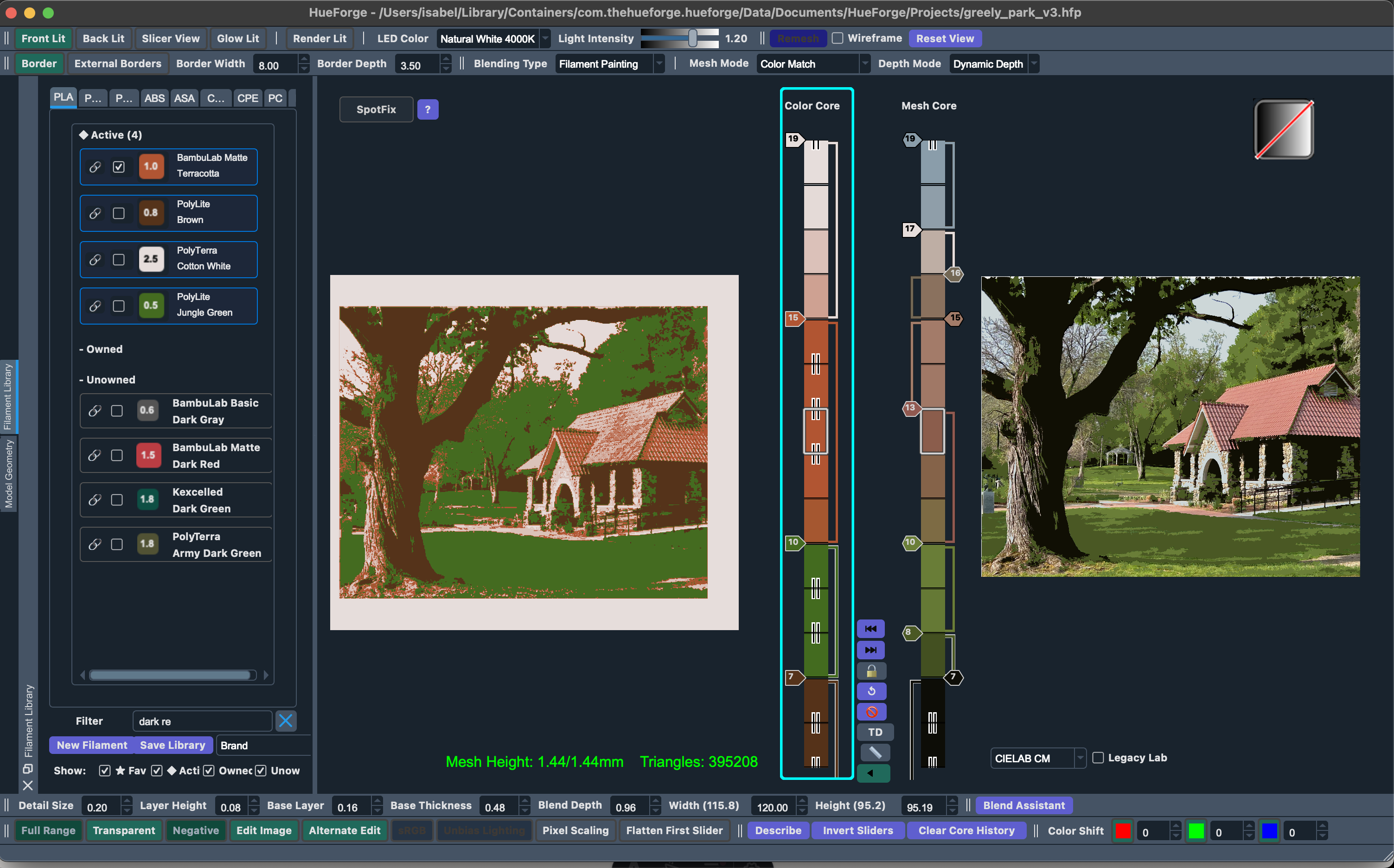1394x868 pixels.
Task: Open the SpotFix help question mark
Action: (428, 109)
